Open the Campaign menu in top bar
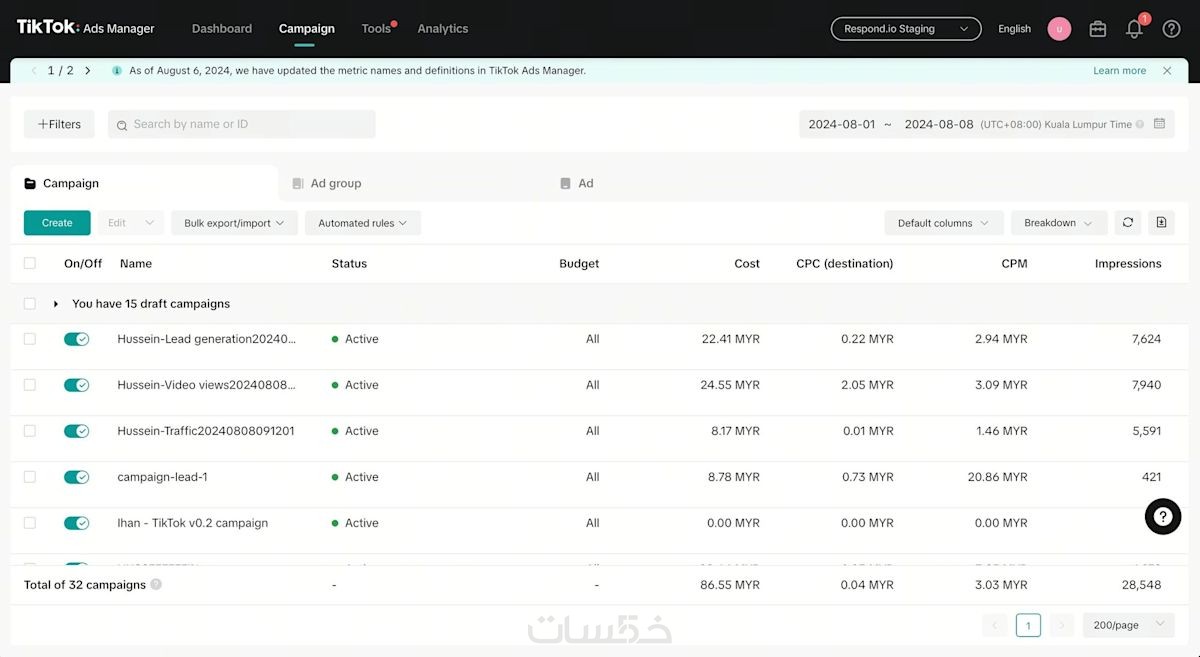The width and height of the screenshot is (1200, 657). (307, 29)
